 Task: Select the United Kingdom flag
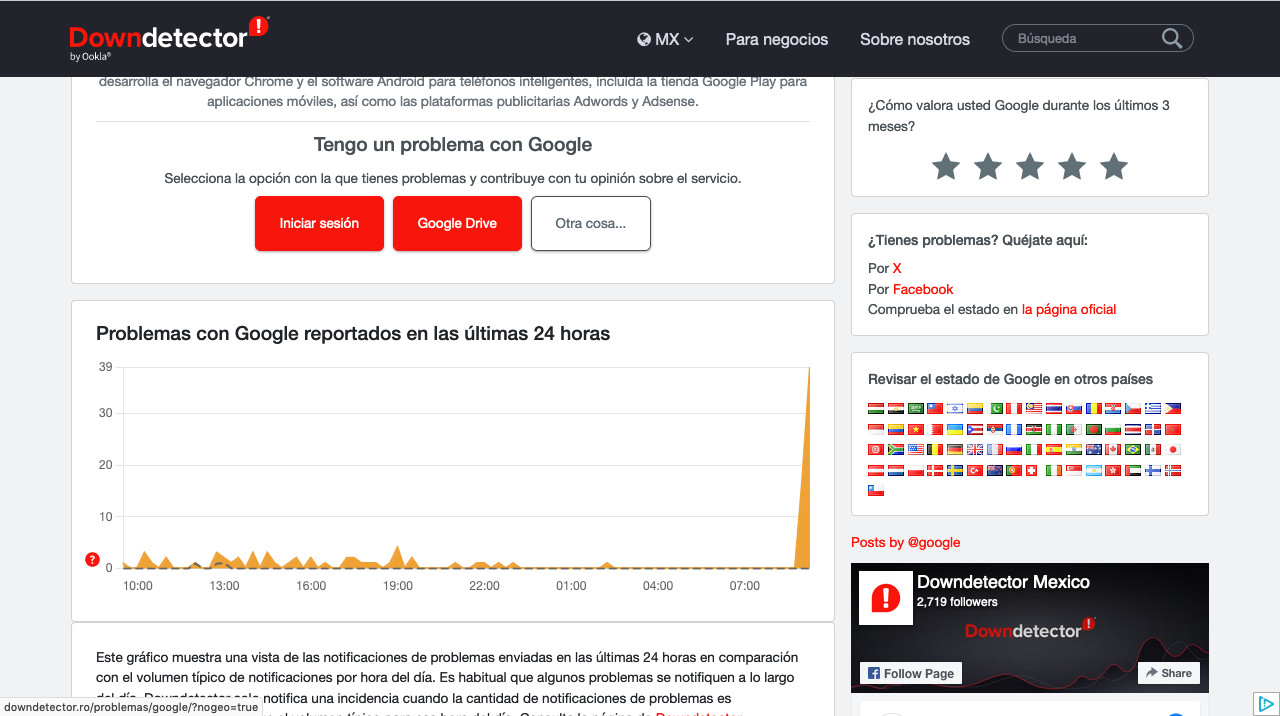coord(975,449)
